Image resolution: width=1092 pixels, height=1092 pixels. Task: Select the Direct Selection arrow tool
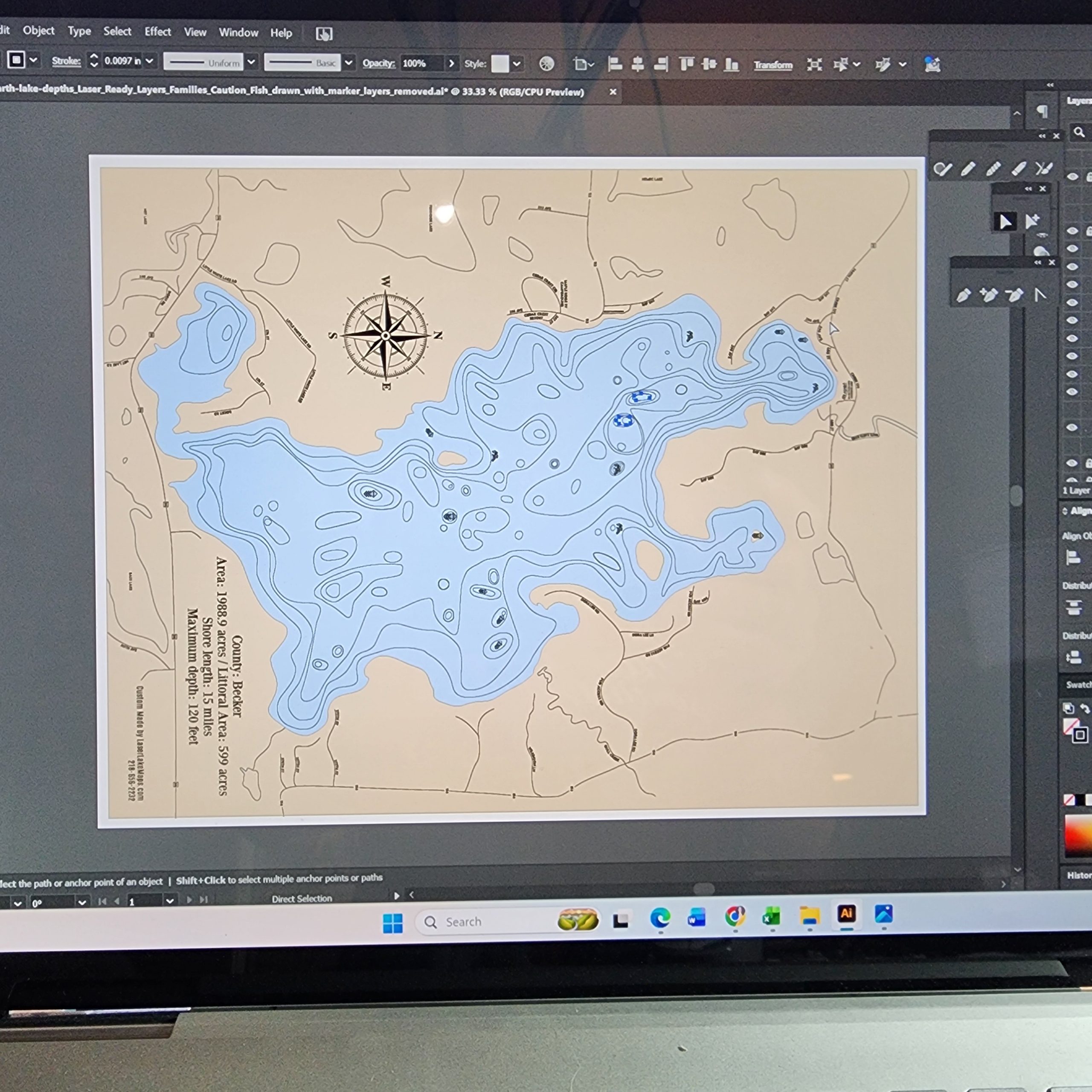click(1005, 221)
